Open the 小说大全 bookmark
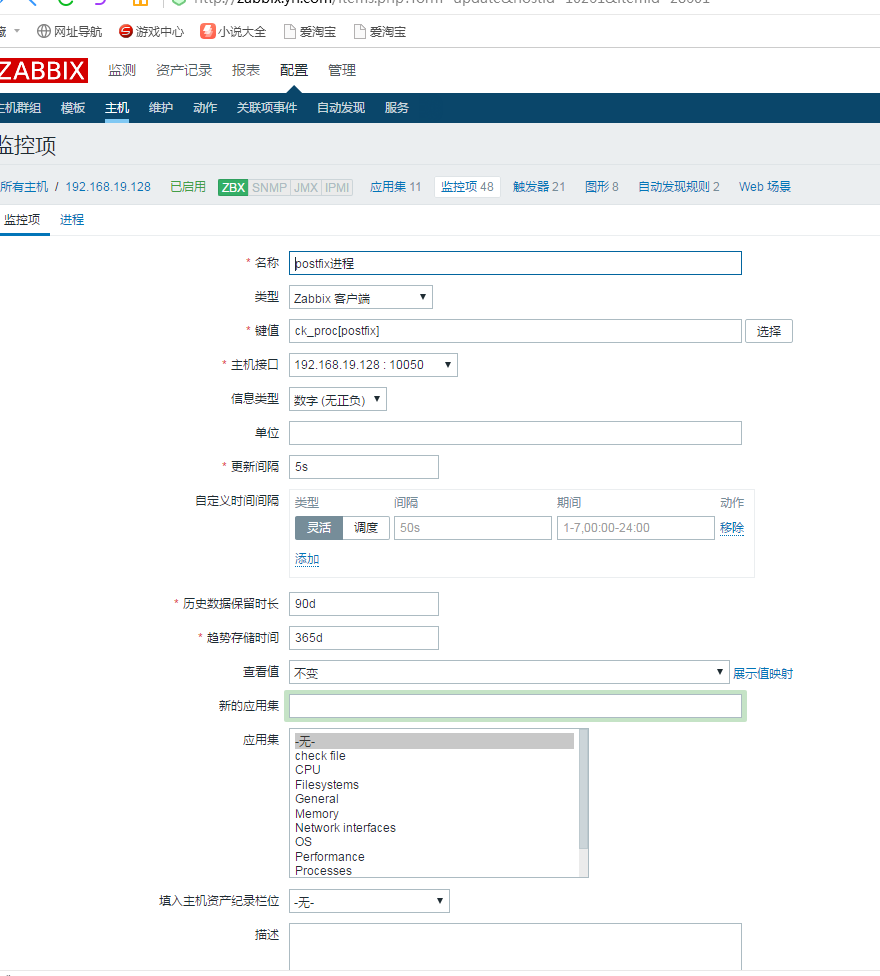Image resolution: width=880 pixels, height=976 pixels. pyautogui.click(x=233, y=32)
